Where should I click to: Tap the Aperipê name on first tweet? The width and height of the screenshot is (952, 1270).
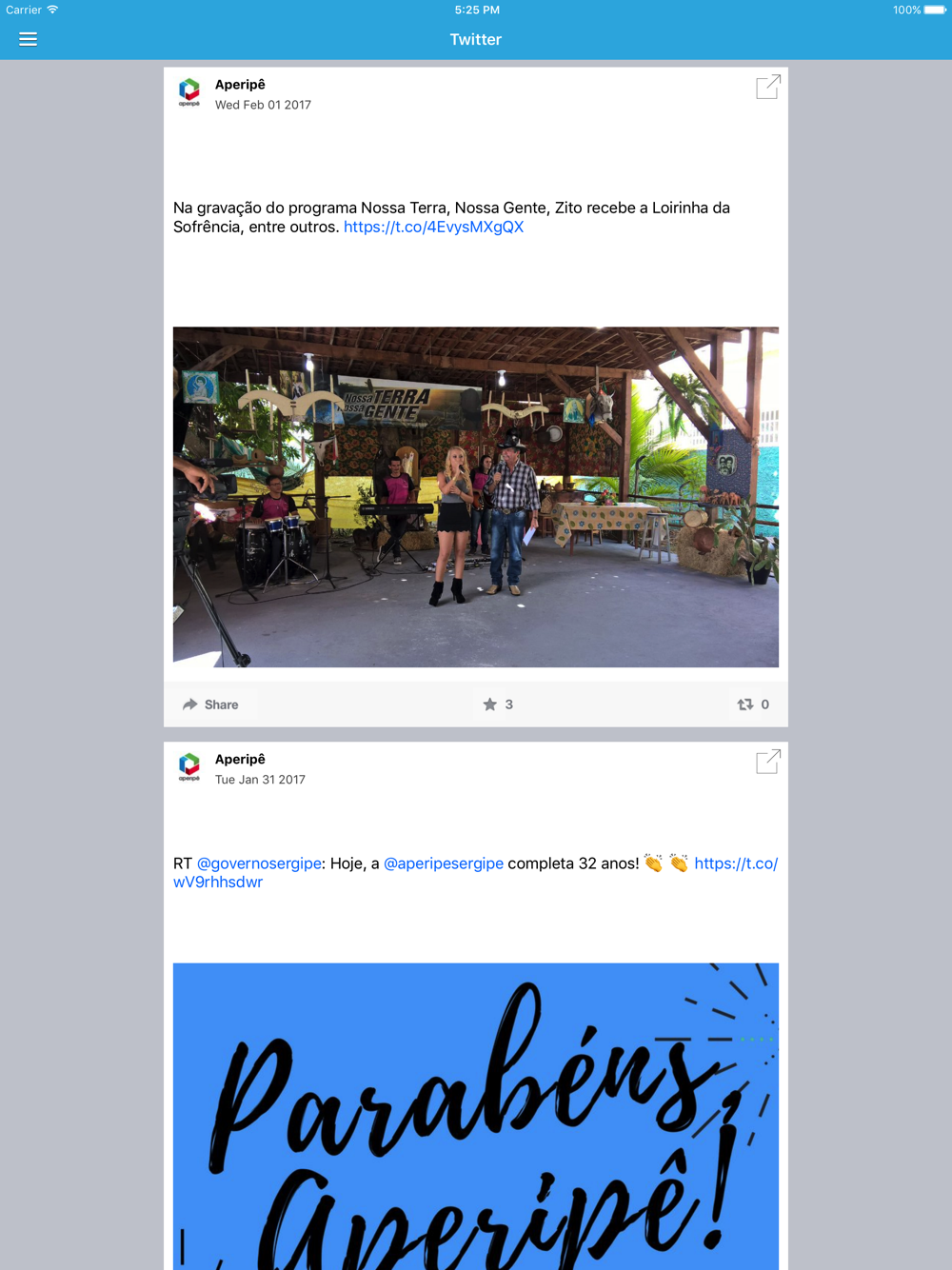[x=240, y=85]
